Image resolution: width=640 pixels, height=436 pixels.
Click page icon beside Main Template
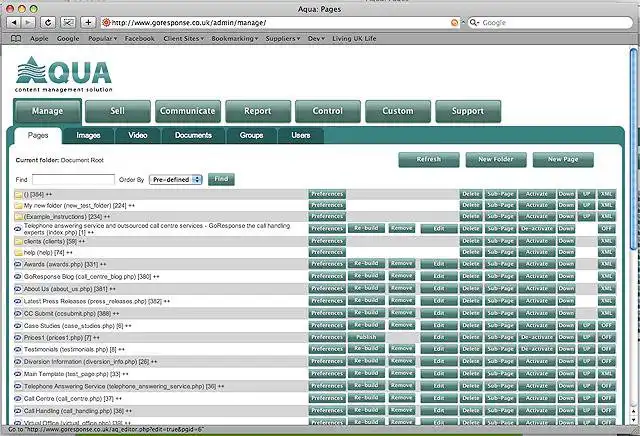18,374
